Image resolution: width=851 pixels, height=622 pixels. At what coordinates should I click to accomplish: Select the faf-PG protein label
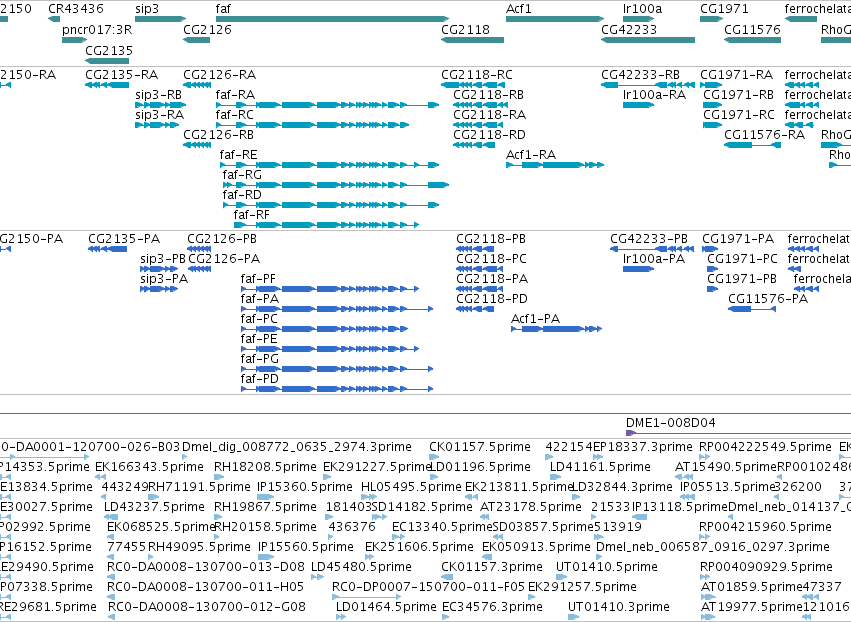pyautogui.click(x=260, y=359)
